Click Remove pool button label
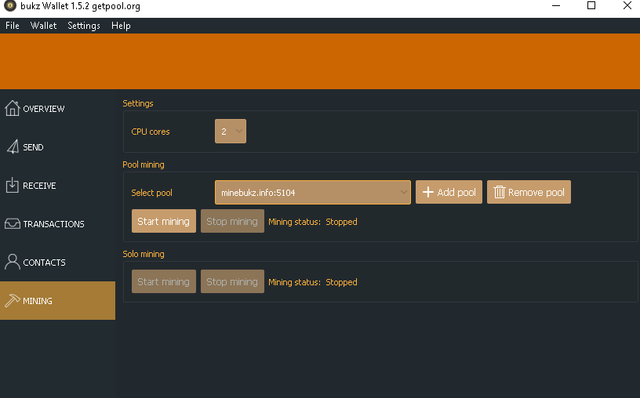This screenshot has width=640, height=398. pos(536,192)
